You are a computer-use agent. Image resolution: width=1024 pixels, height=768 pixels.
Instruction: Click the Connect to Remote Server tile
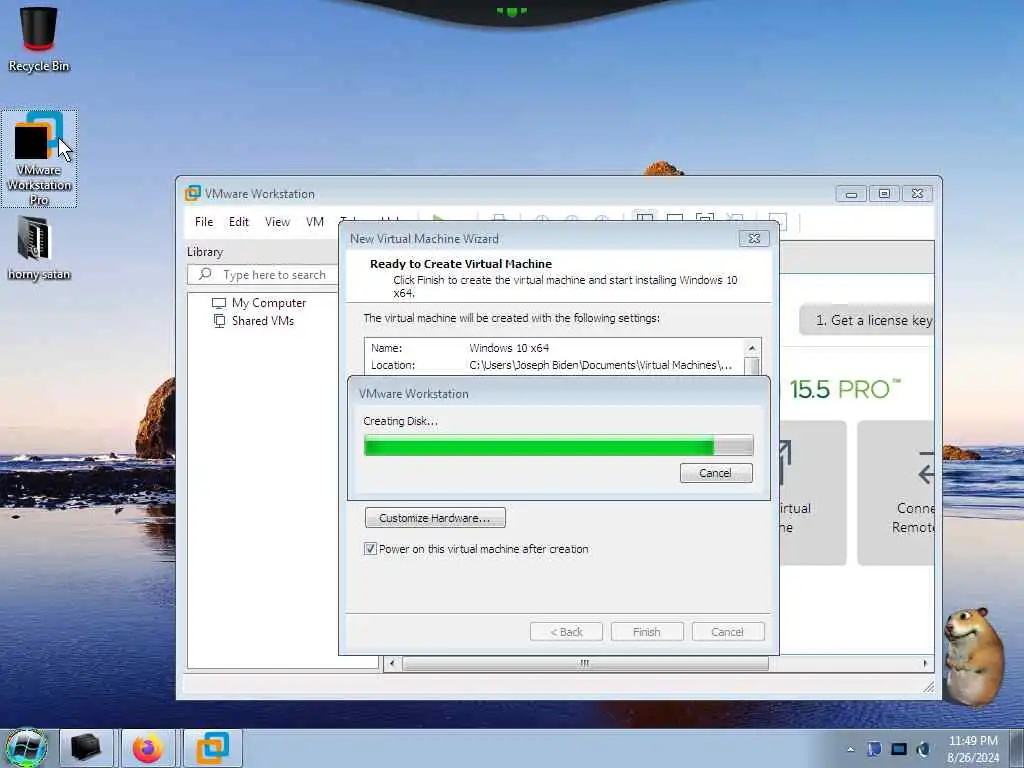click(896, 493)
